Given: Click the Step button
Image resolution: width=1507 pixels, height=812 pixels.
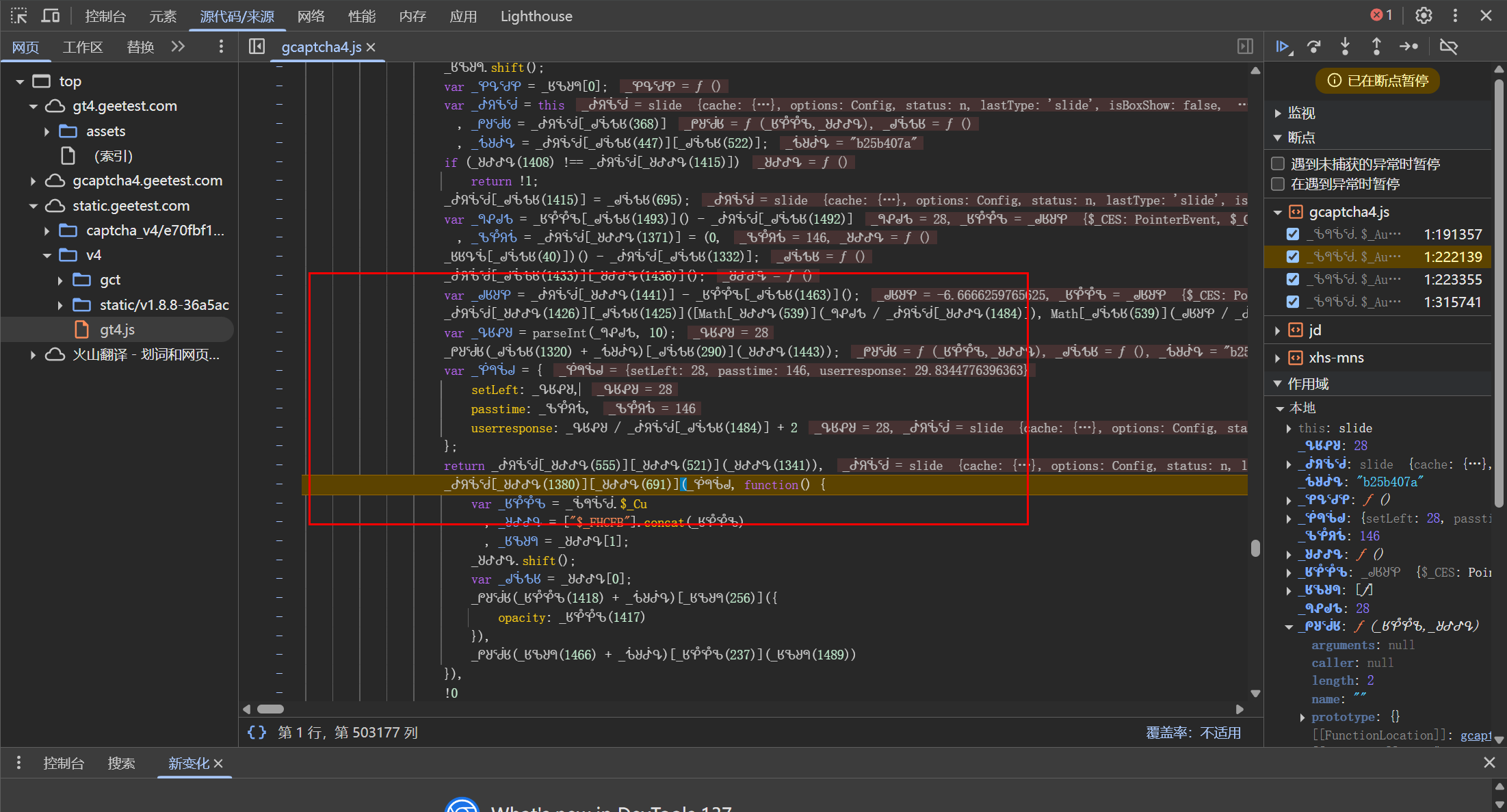Looking at the screenshot, I should coord(1408,47).
